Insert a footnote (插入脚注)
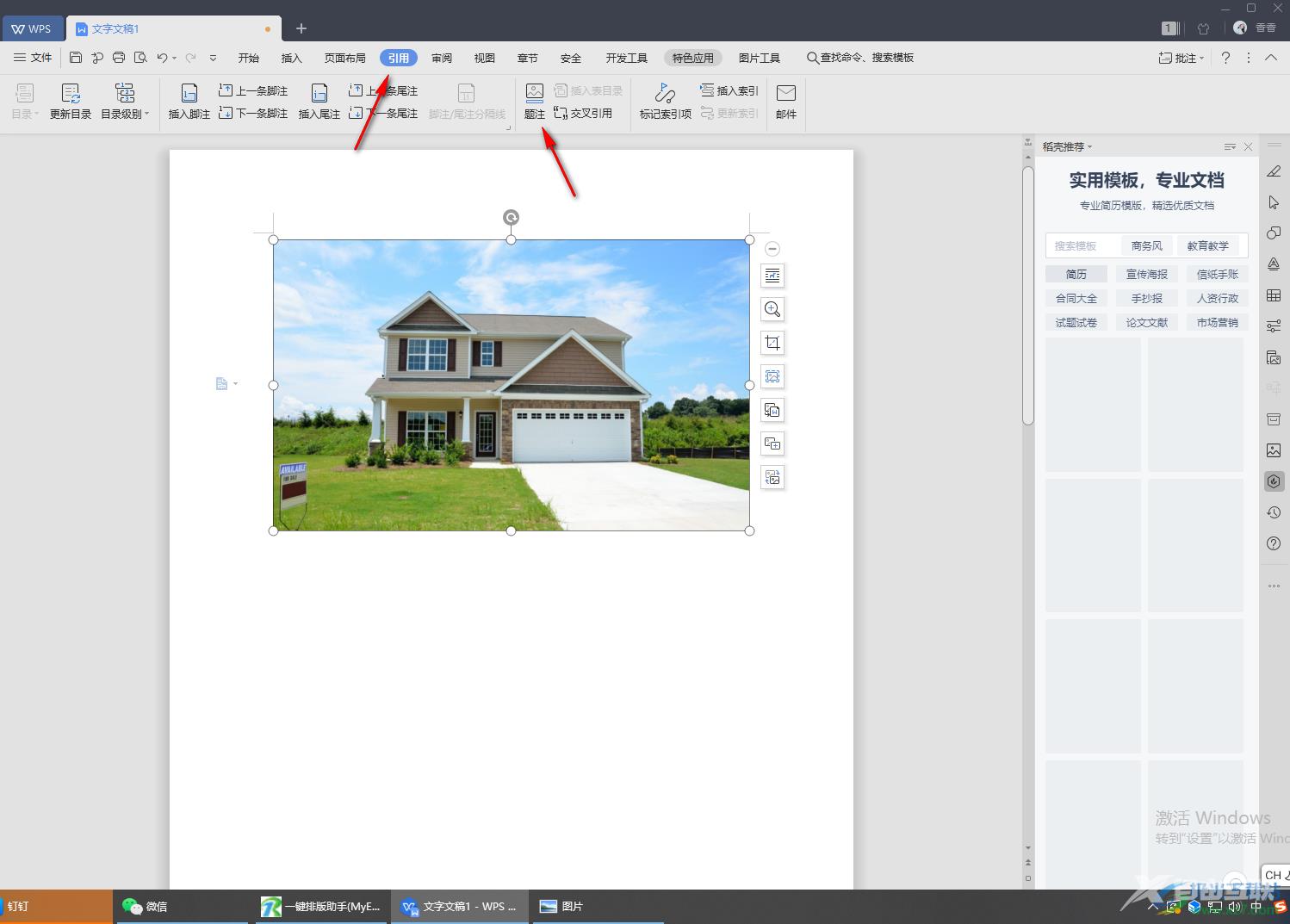This screenshot has height=924, width=1290. pyautogui.click(x=189, y=101)
